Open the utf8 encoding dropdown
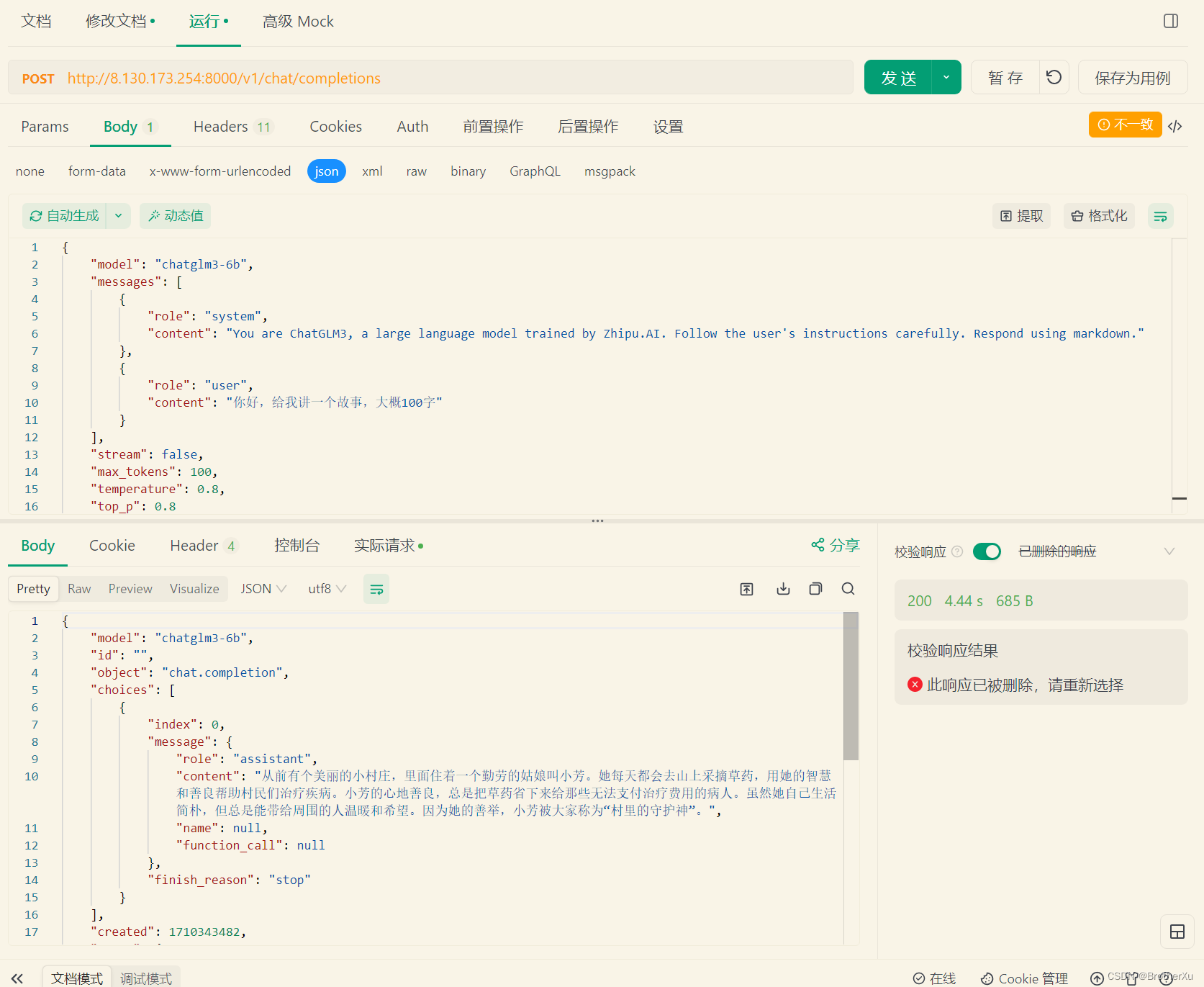Viewport: 1204px width, 987px height. (327, 589)
